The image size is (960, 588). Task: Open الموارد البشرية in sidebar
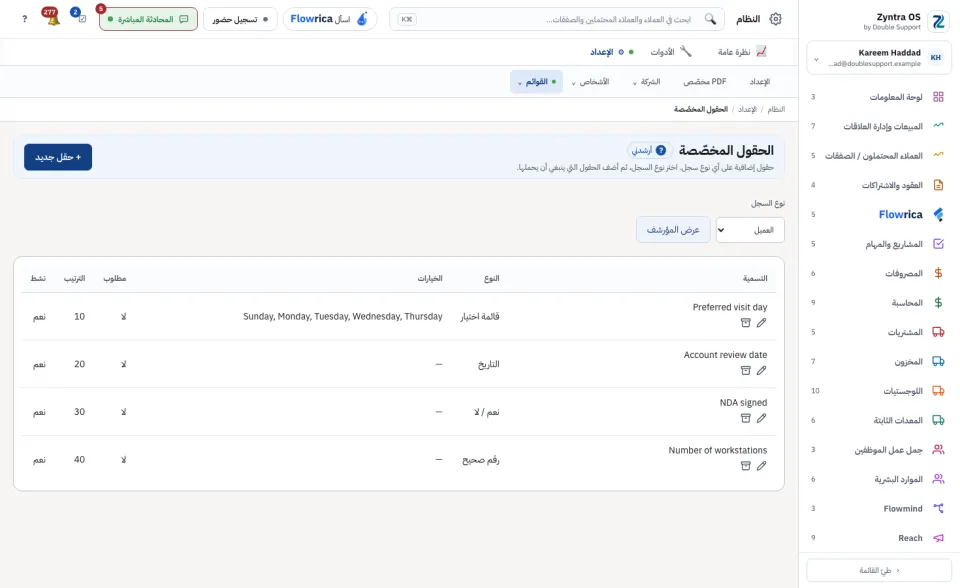pos(878,479)
